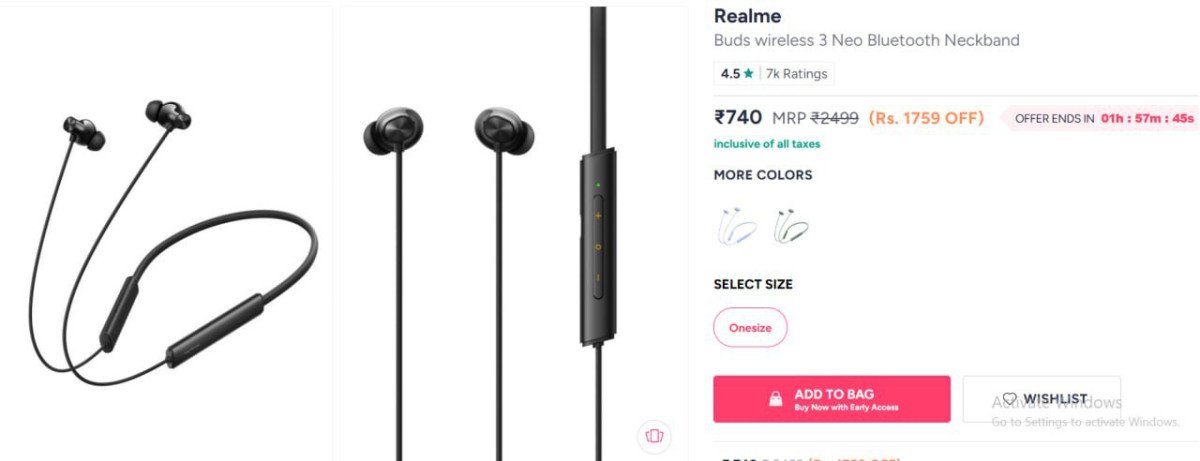Open the 7k Ratings section

[x=796, y=74]
